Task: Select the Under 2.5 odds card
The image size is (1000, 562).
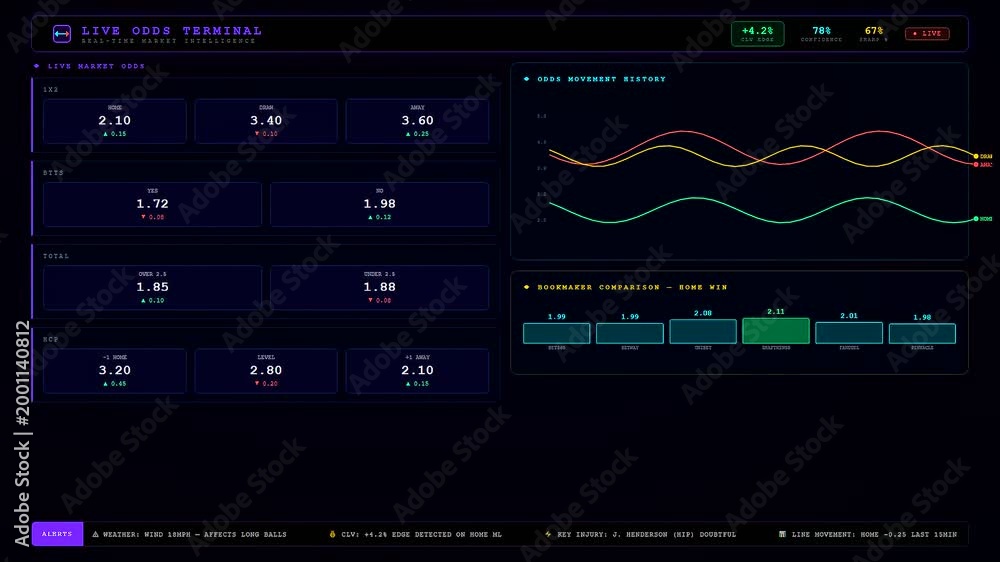Action: [379, 288]
